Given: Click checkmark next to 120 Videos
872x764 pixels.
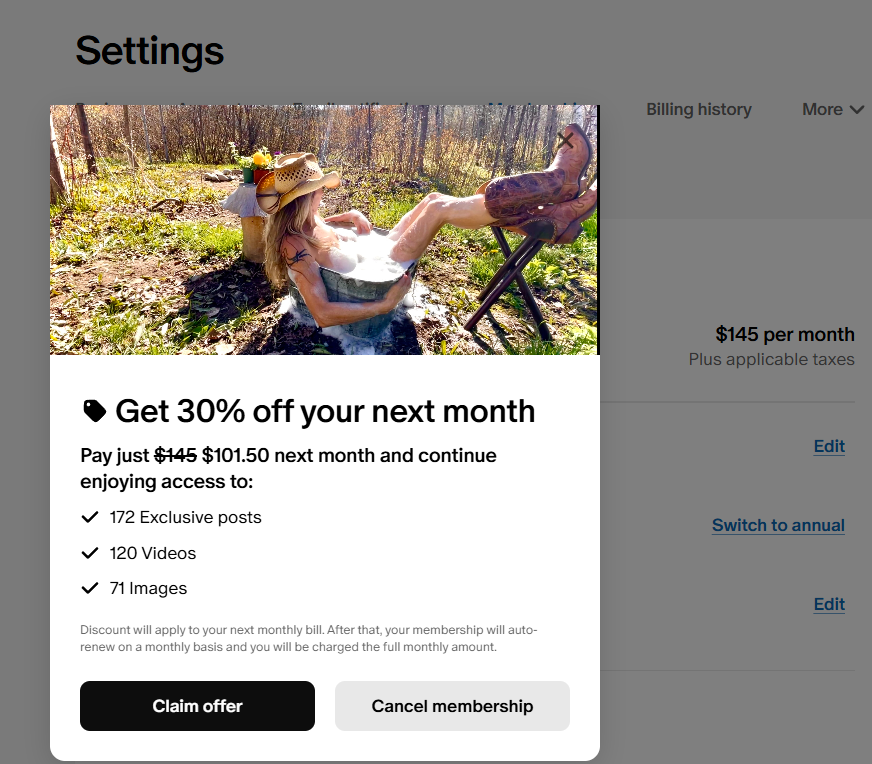Looking at the screenshot, I should coord(90,553).
